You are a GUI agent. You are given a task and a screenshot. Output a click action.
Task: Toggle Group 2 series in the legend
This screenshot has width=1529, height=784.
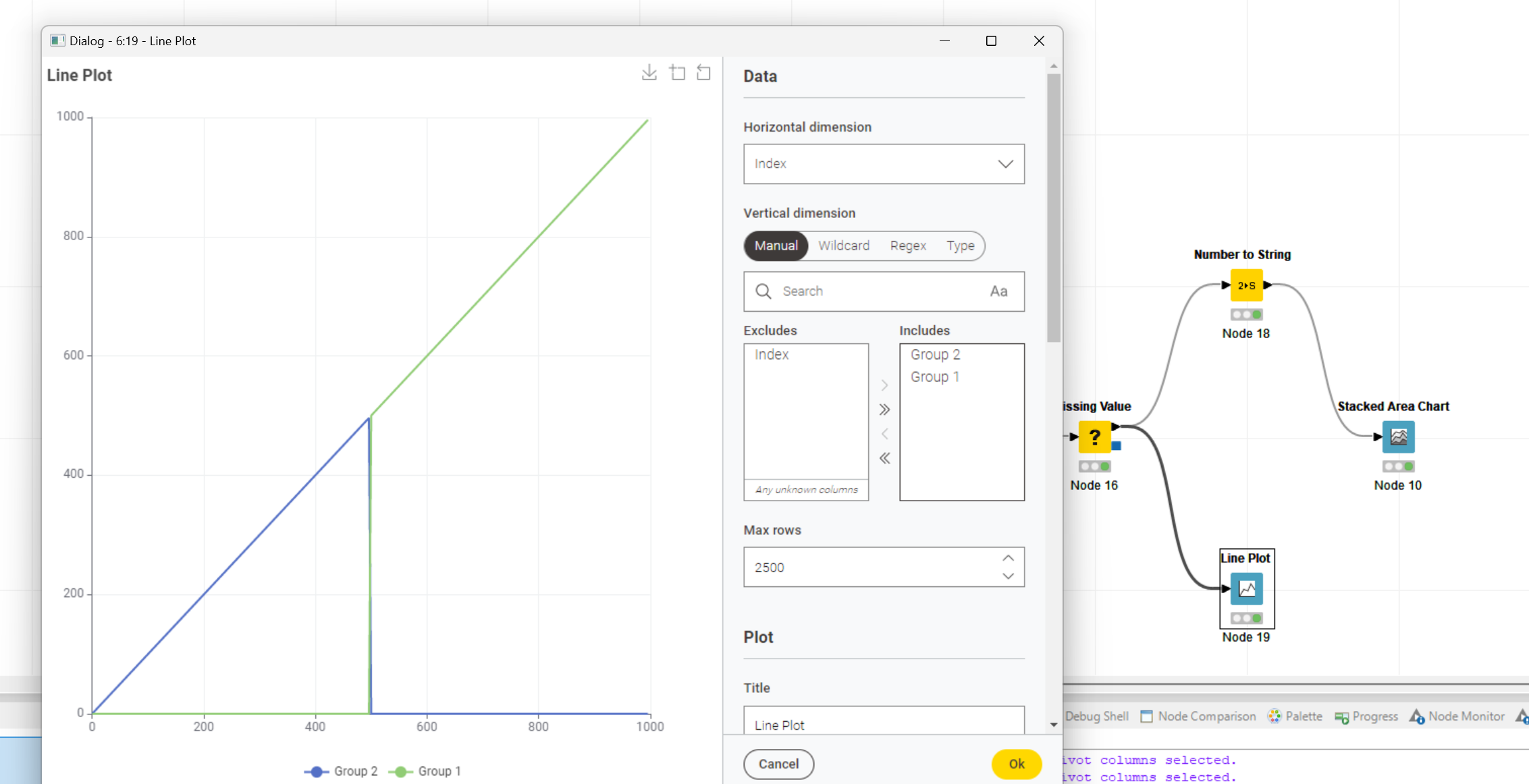(341, 771)
